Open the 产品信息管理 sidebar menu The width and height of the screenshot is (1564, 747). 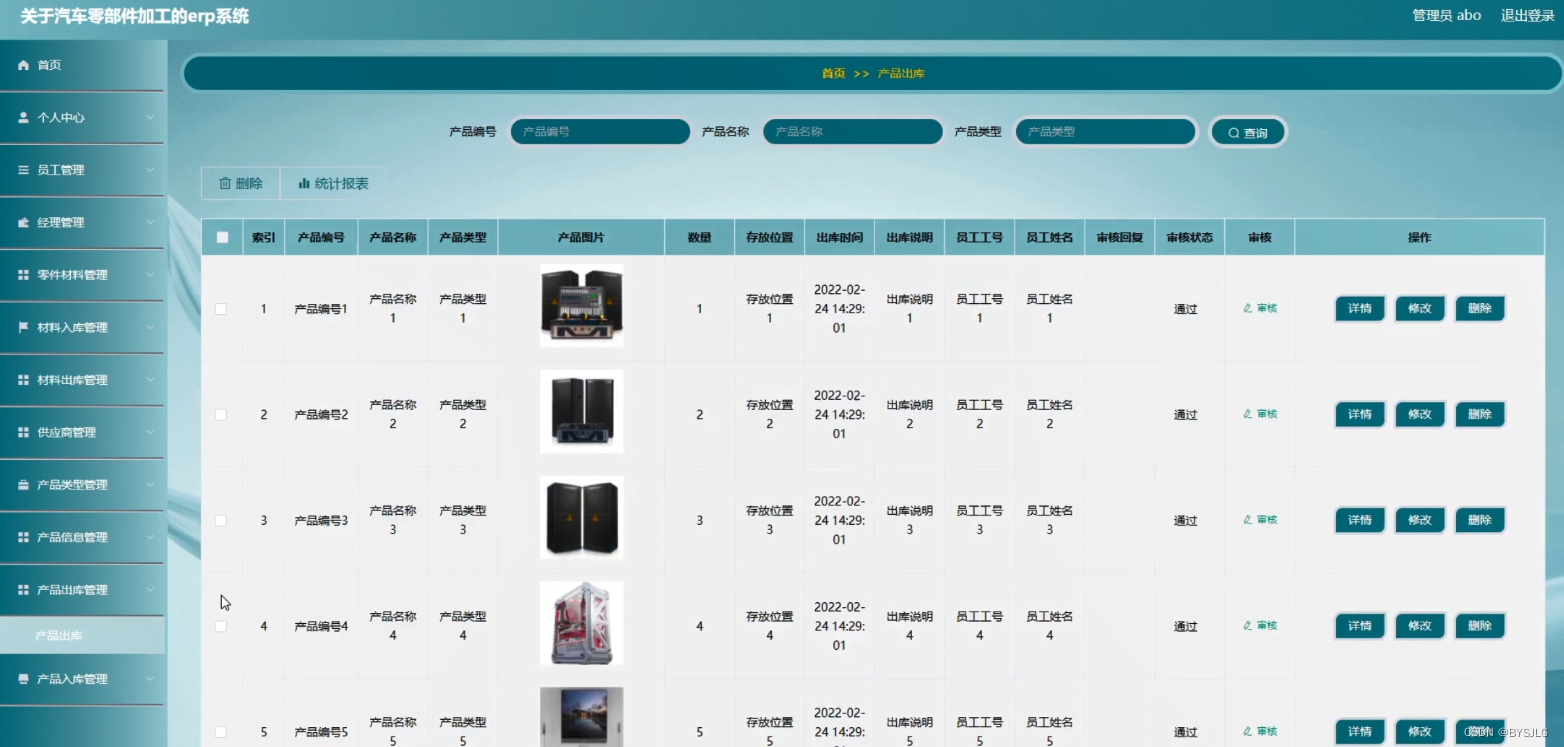(x=82, y=537)
